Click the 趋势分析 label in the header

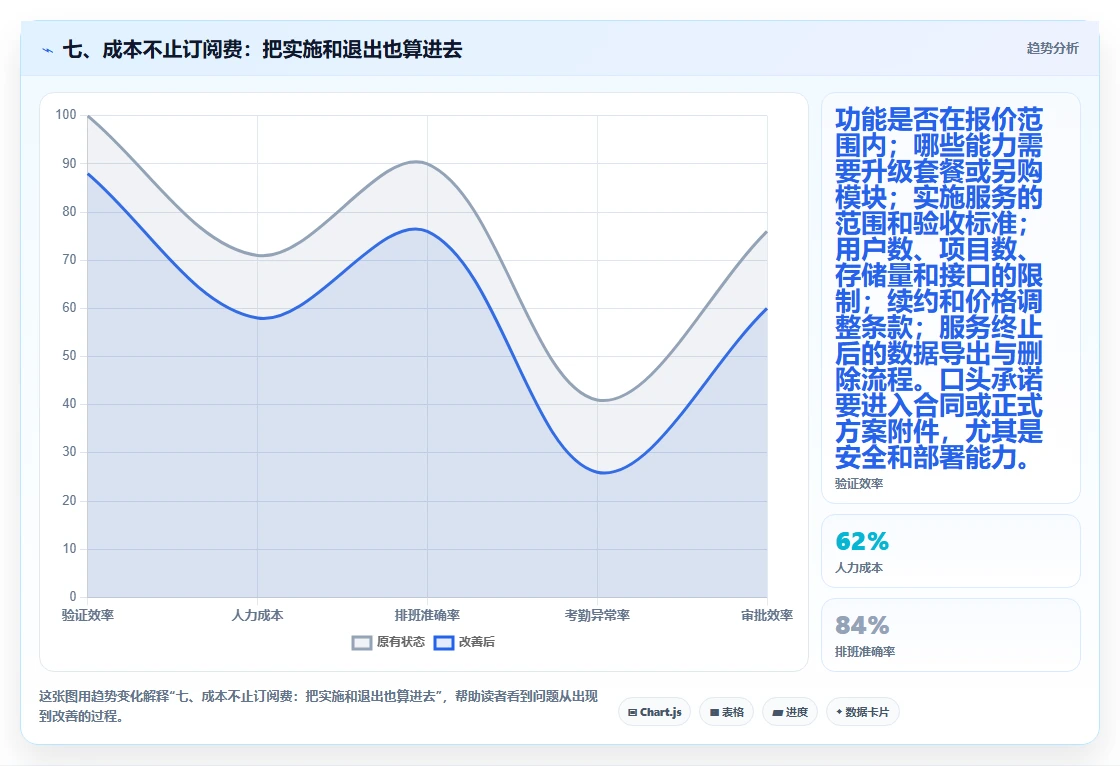pyautogui.click(x=1052, y=49)
